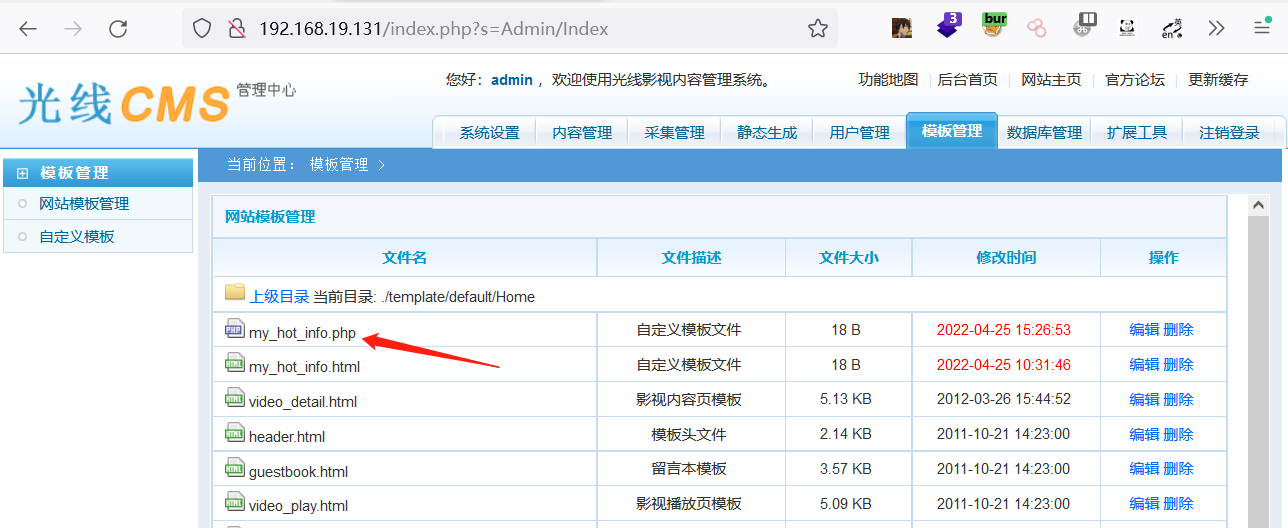Go to 上级目录 parent directory
Viewport: 1288px width, 528px height.
click(279, 296)
